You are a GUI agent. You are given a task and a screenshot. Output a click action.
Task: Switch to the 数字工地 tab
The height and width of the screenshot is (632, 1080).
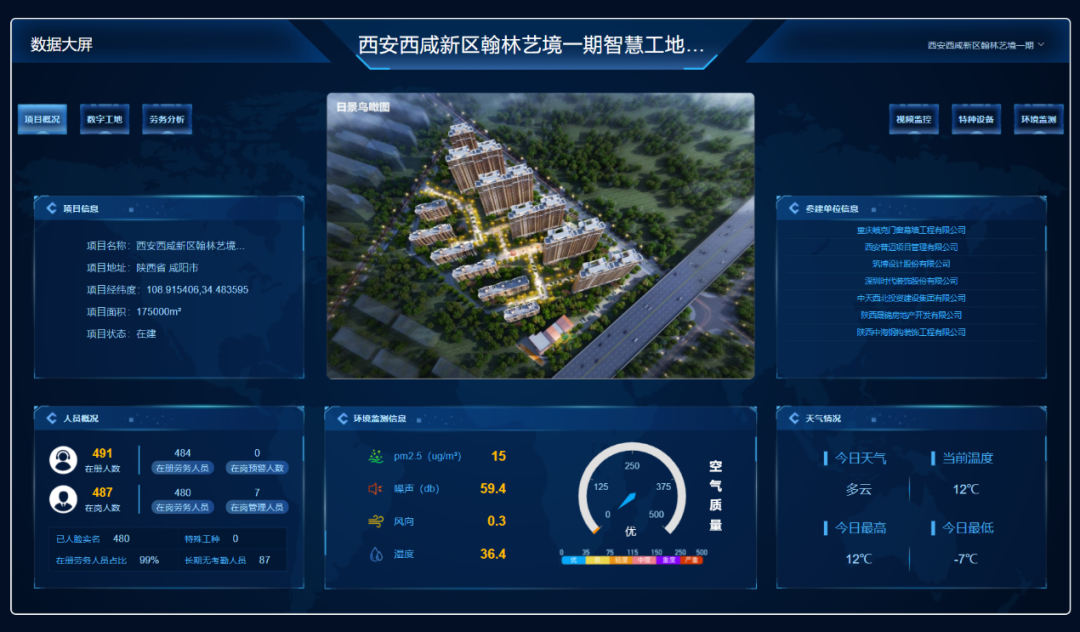(x=104, y=118)
